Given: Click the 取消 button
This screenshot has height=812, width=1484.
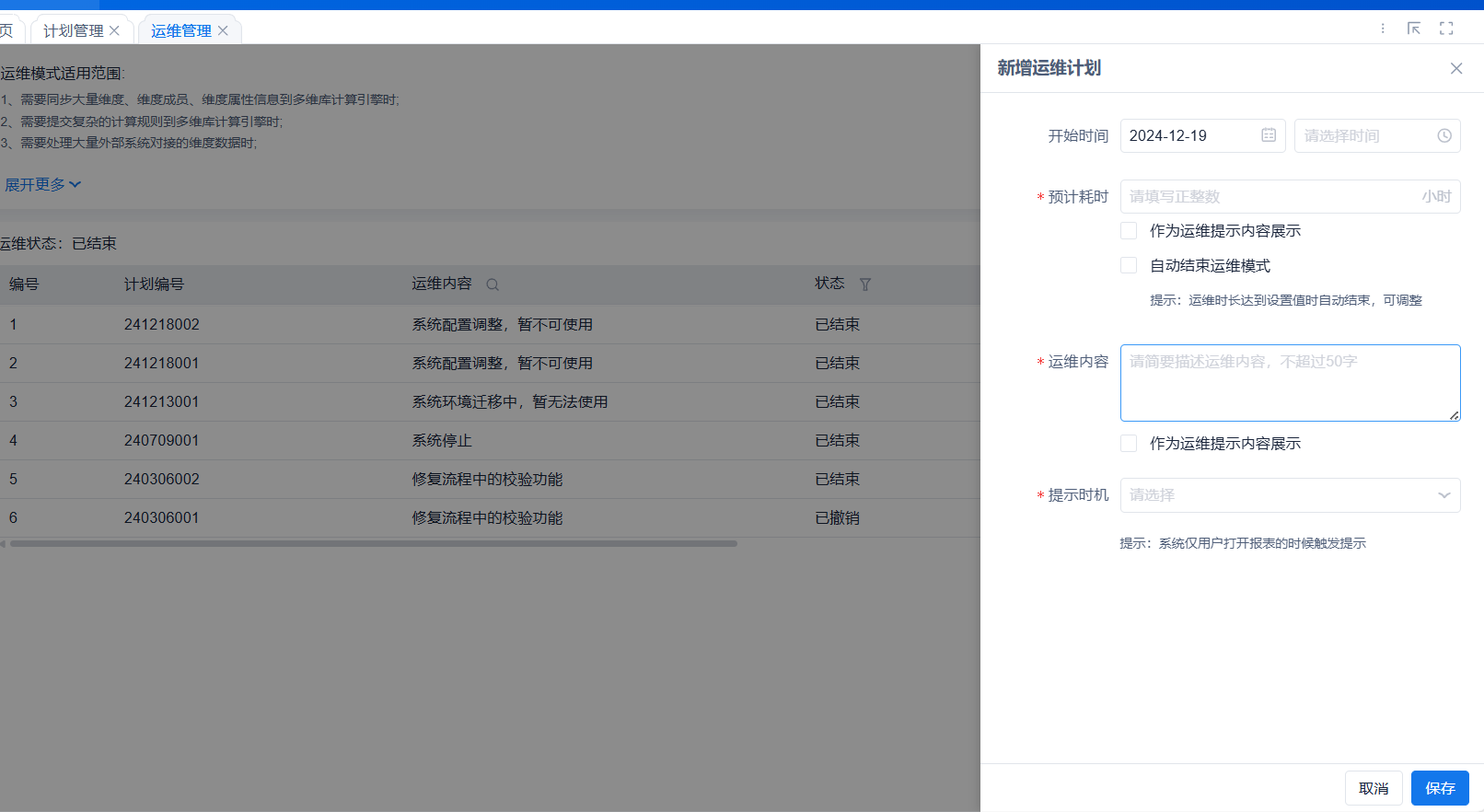Looking at the screenshot, I should point(1373,788).
